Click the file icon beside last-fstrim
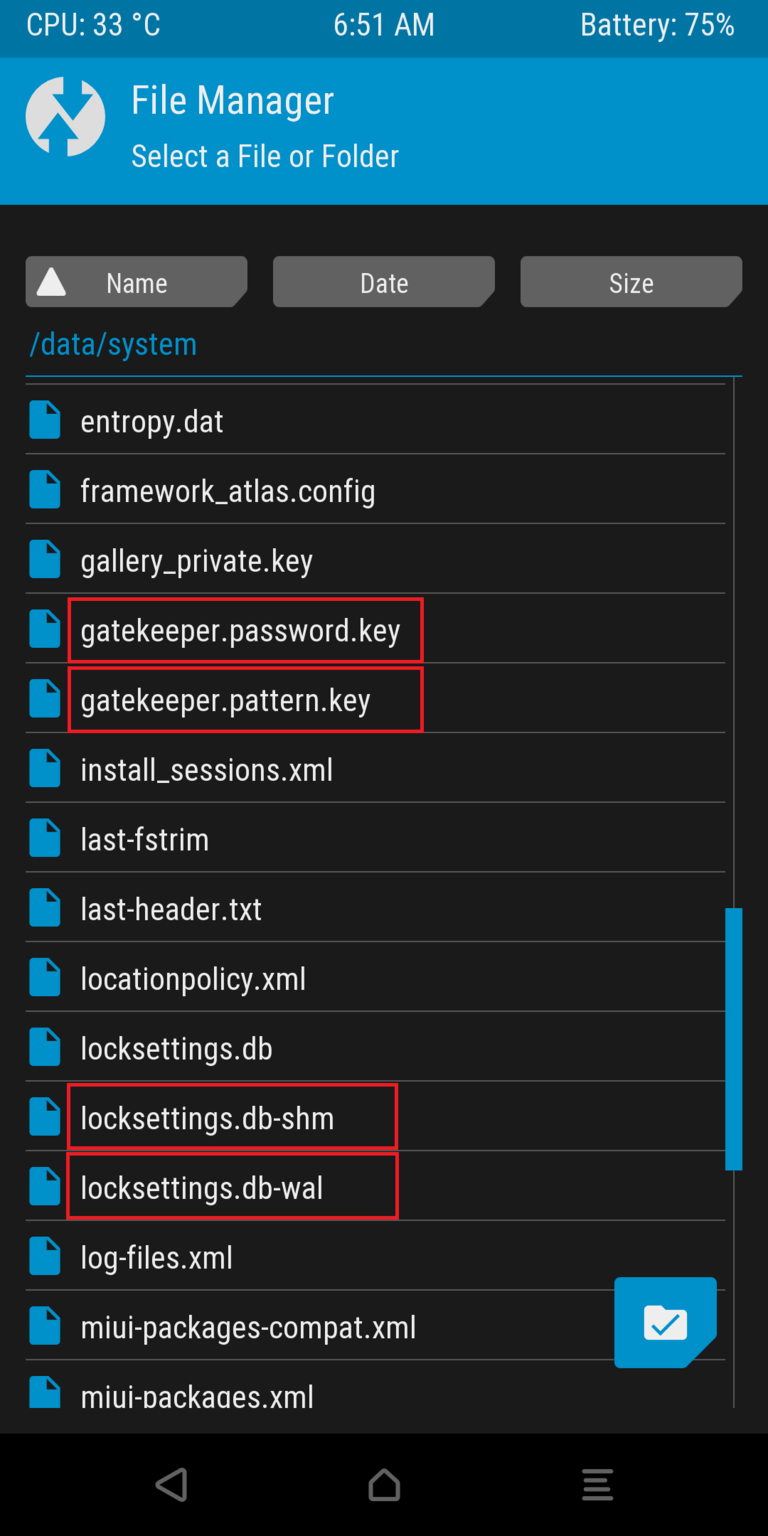 pos(45,839)
